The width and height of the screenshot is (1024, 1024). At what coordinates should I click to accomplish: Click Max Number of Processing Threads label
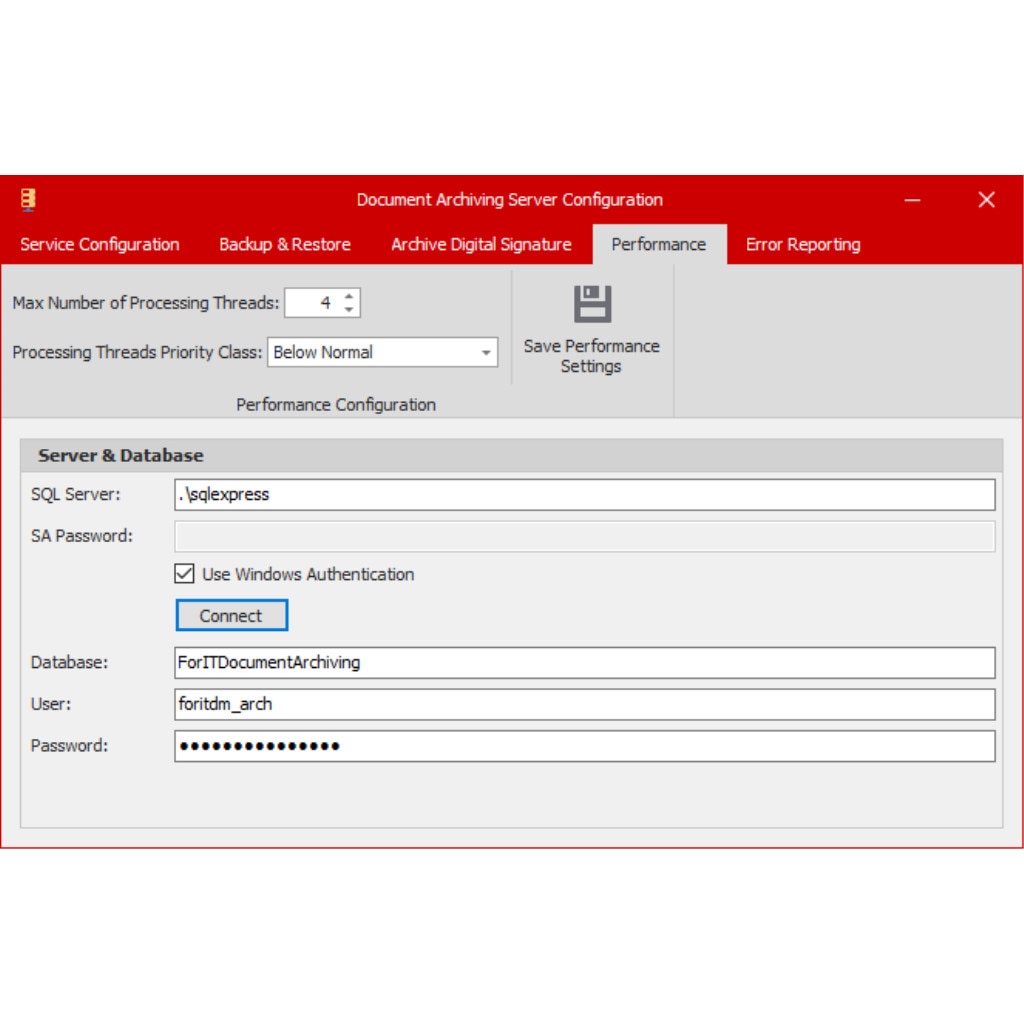146,303
